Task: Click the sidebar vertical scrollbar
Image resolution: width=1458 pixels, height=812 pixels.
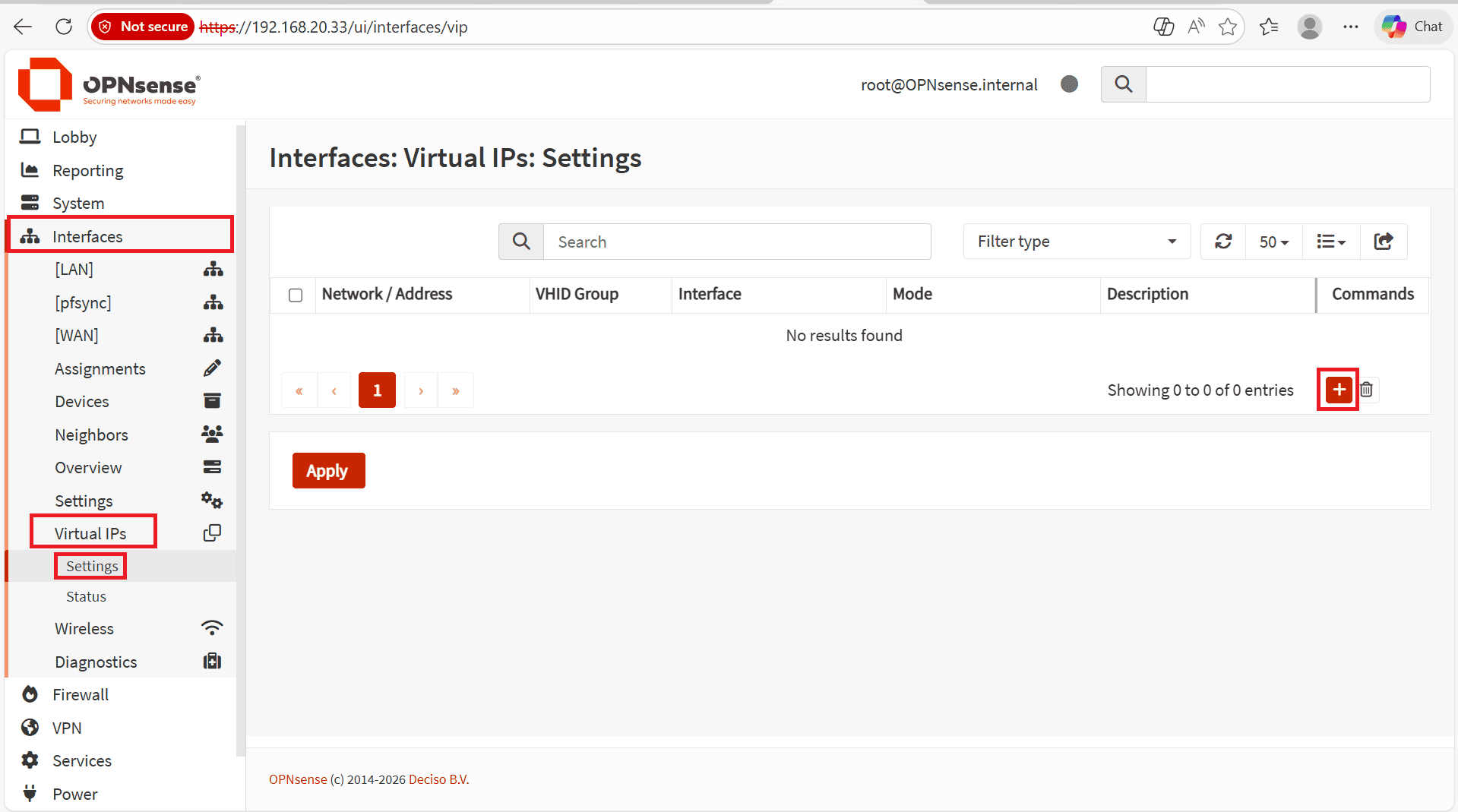Action: (x=240, y=441)
